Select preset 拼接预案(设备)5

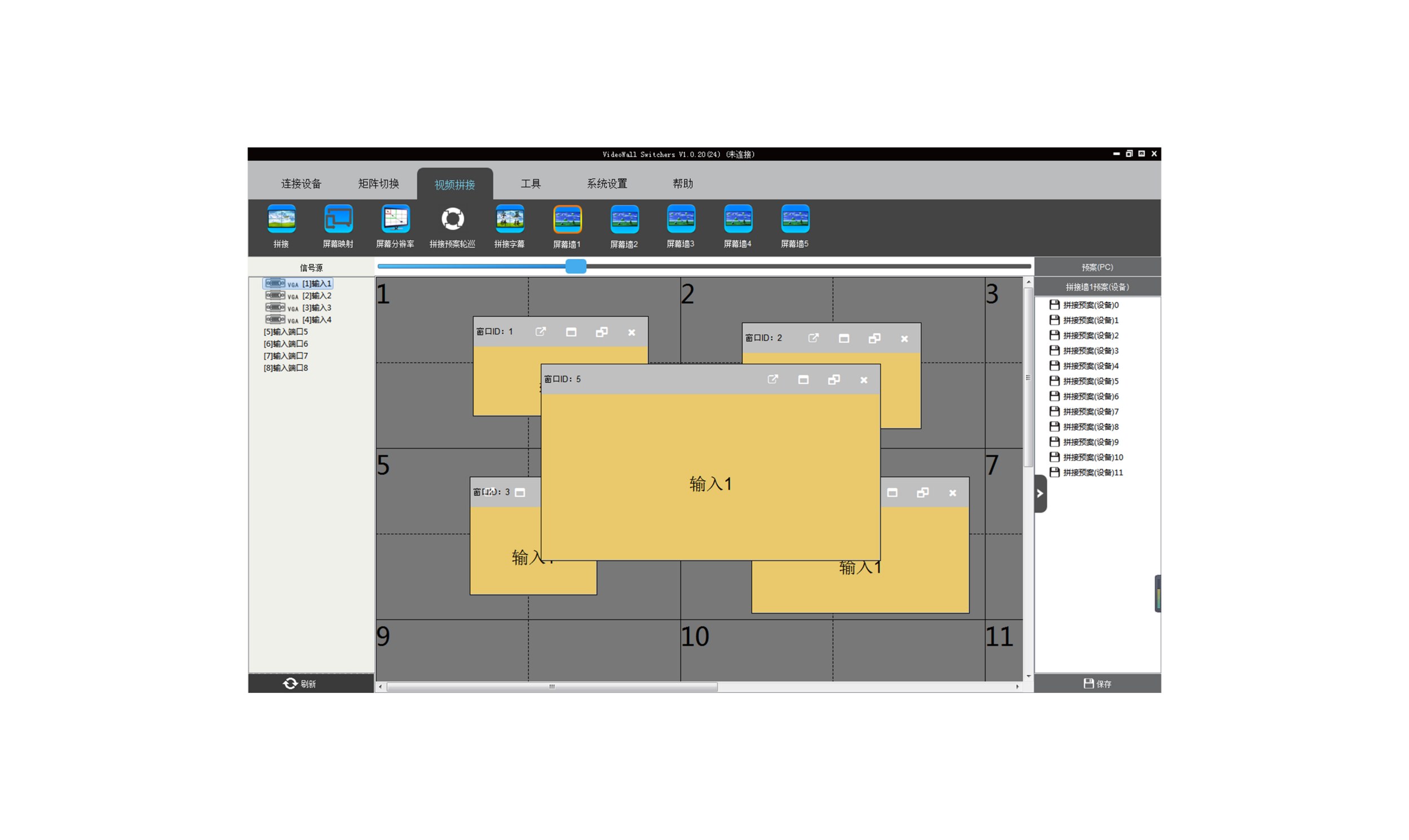click(1084, 381)
